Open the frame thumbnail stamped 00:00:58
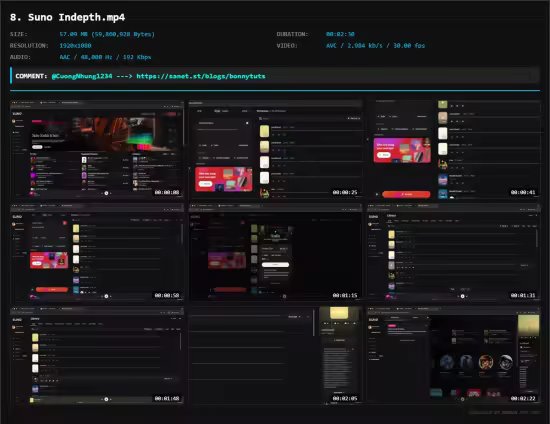This screenshot has height=424, width=550. point(97,252)
